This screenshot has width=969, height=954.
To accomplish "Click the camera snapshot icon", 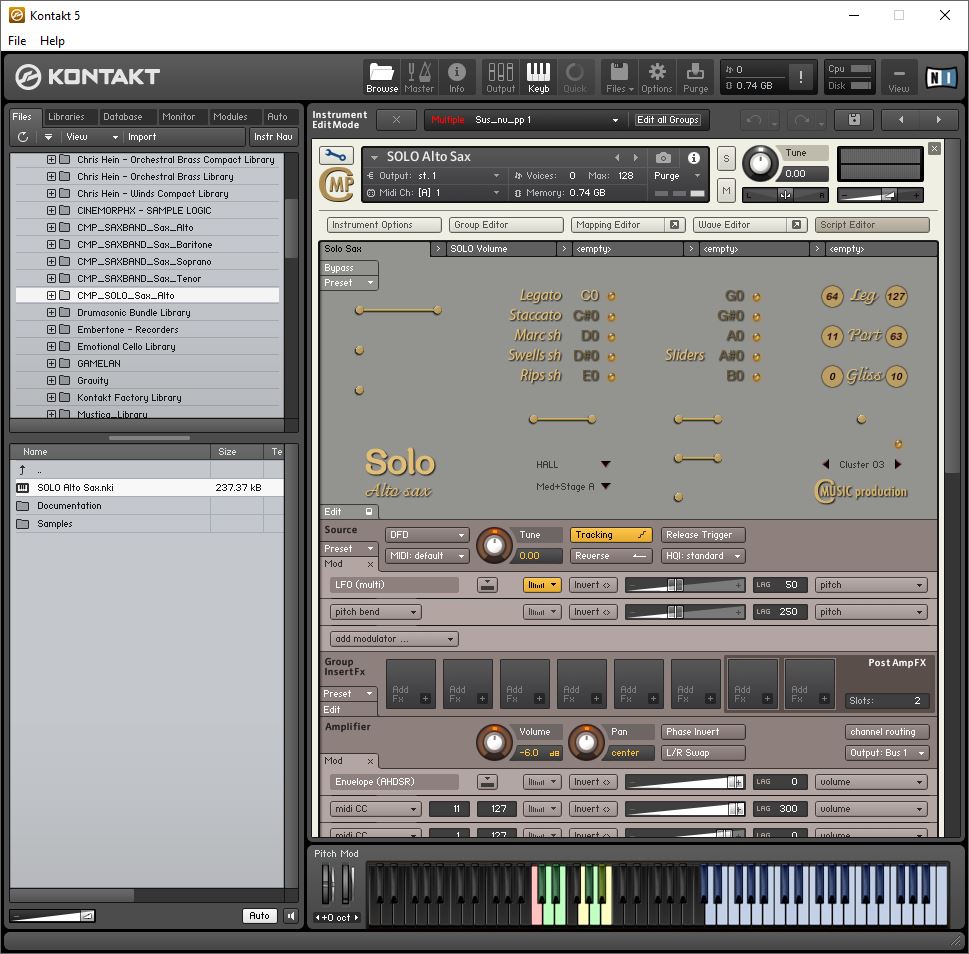I will [663, 158].
